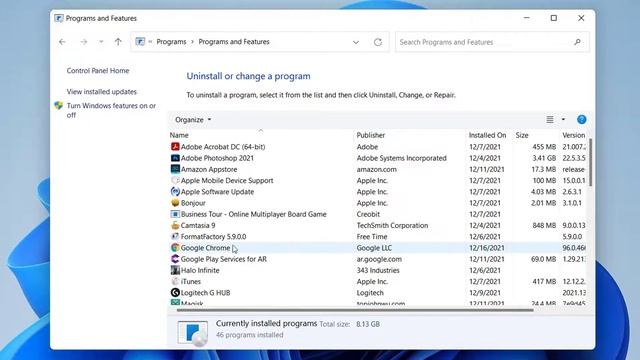
Task: Select Camtasia 9 name text
Action: pyautogui.click(x=198, y=225)
